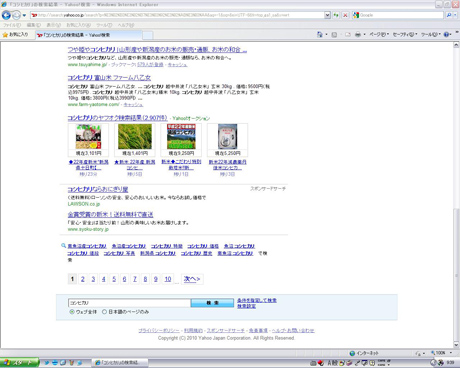Open the auction thumbnail priced 3,101円
The width and height of the screenshot is (460, 368).
(x=88, y=137)
